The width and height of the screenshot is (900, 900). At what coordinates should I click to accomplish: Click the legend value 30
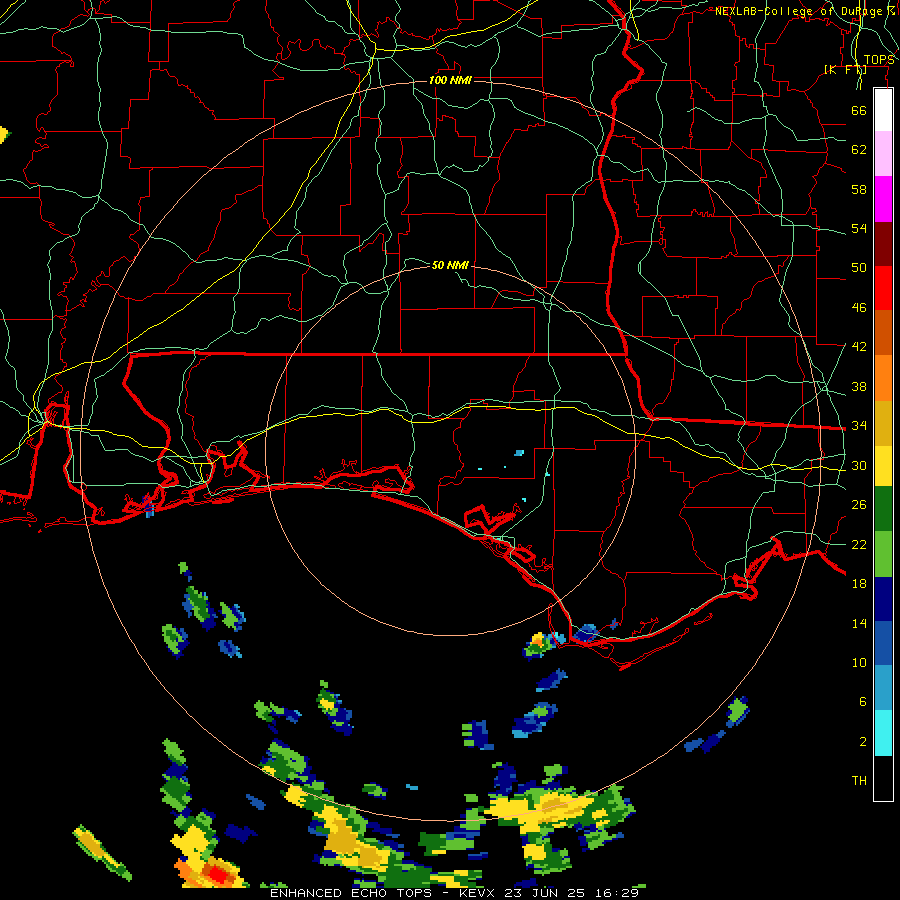(859, 465)
